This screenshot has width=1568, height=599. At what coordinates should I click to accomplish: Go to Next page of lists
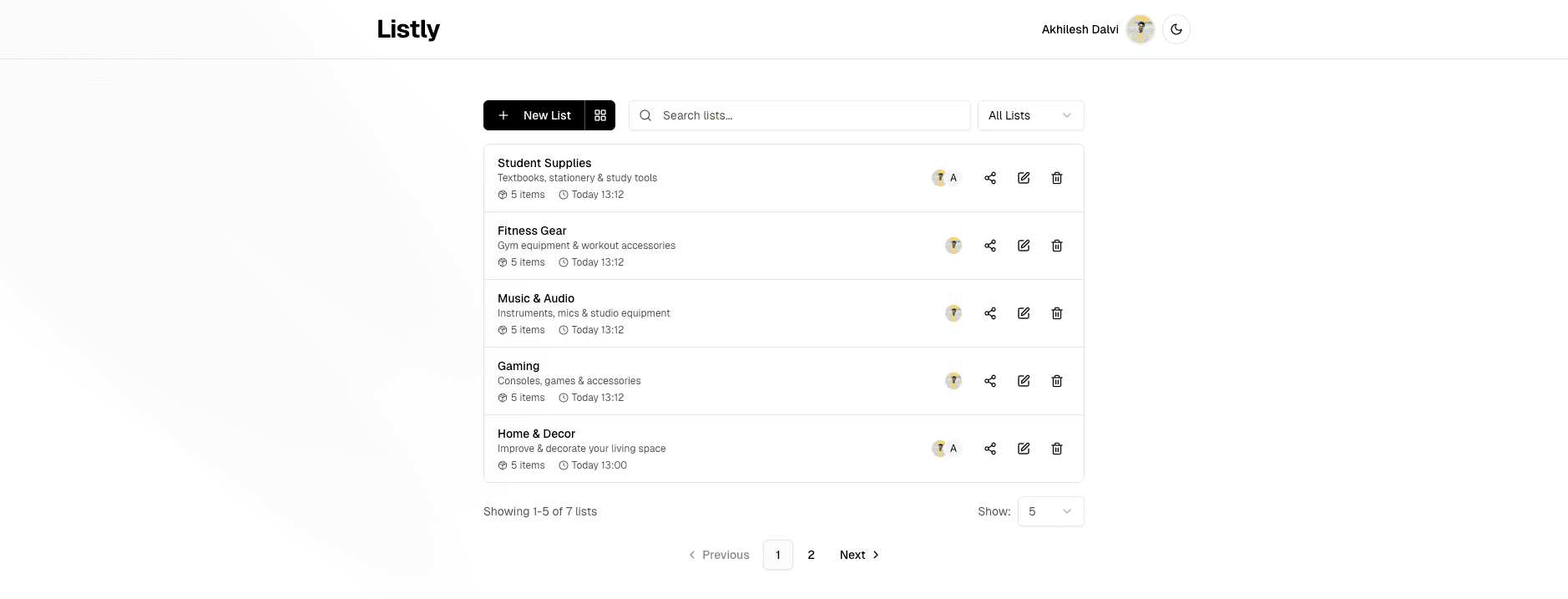[859, 555]
